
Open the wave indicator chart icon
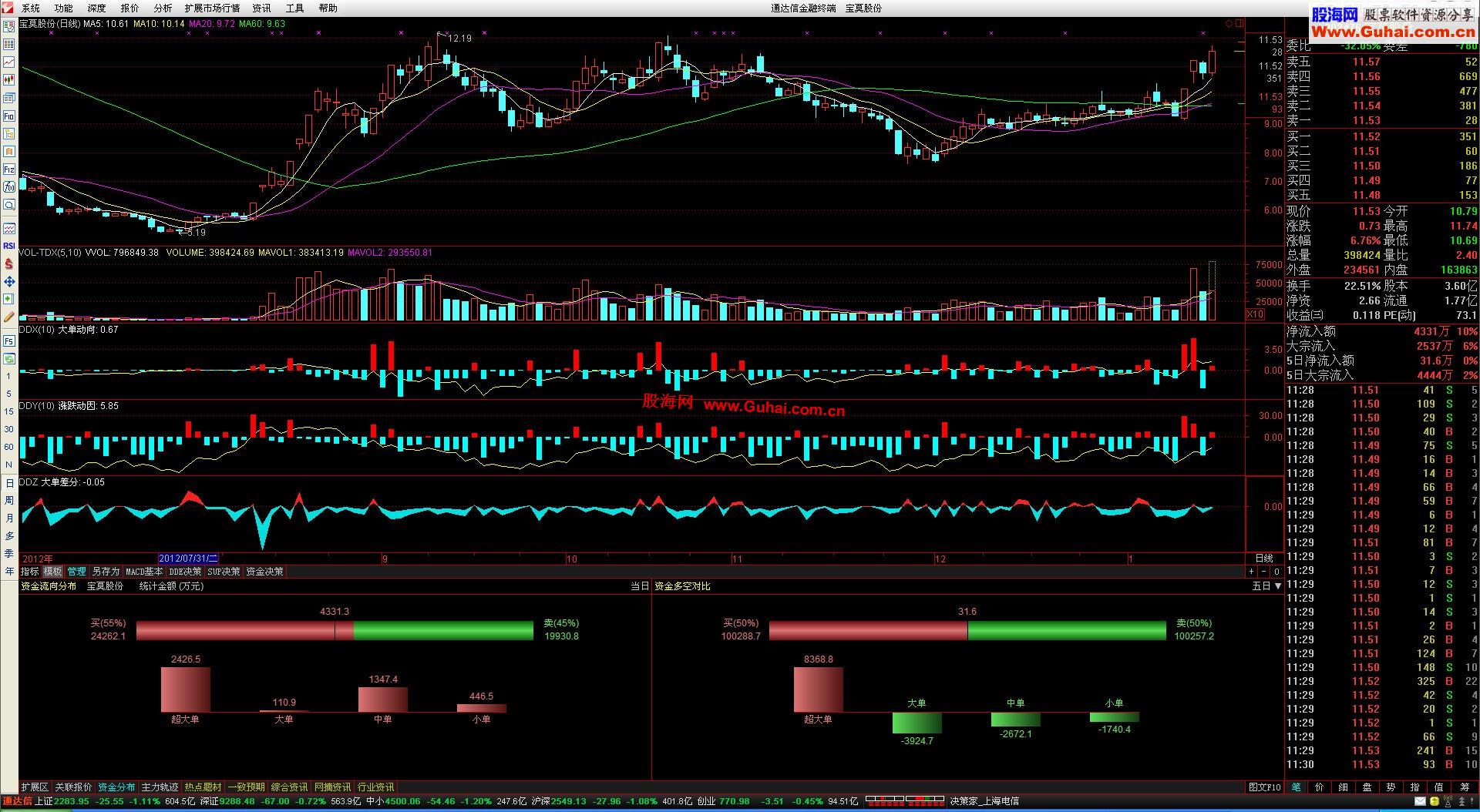(9, 228)
